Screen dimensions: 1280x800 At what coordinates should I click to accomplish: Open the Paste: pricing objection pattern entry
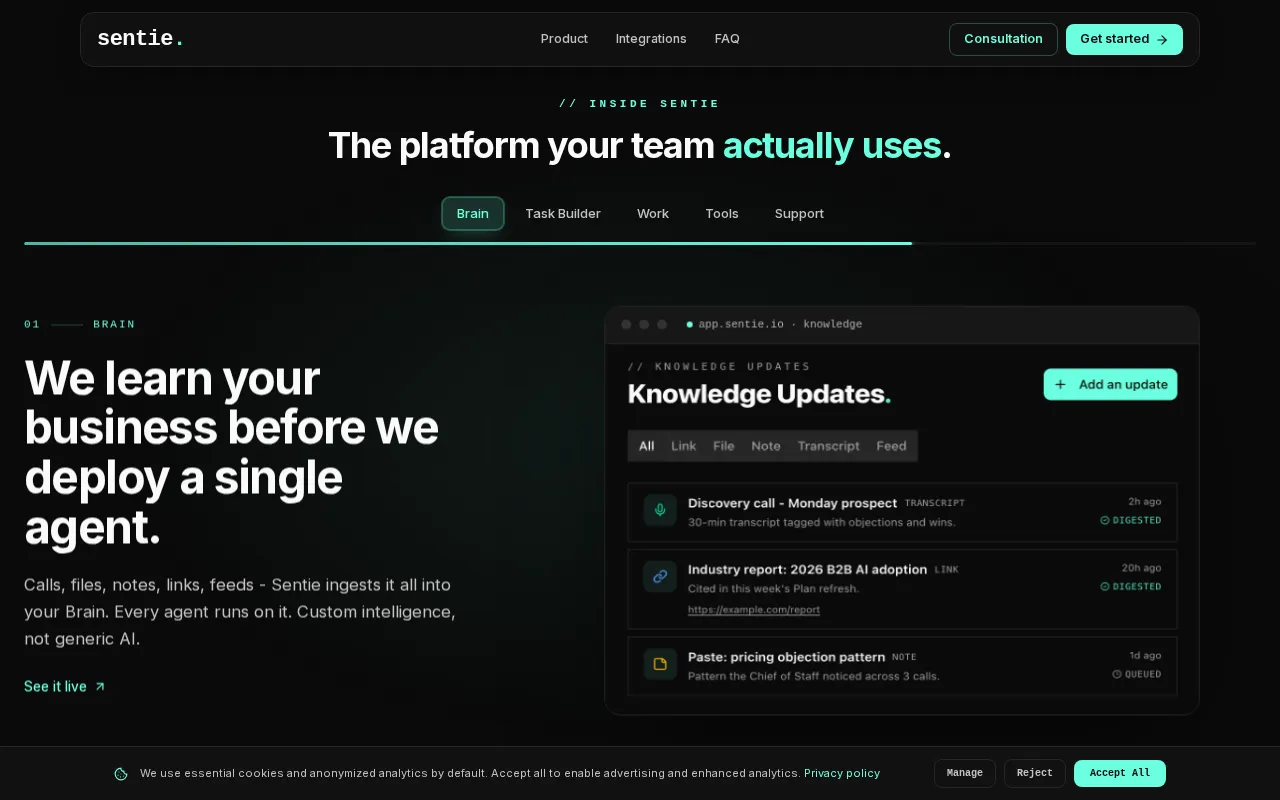click(x=902, y=666)
